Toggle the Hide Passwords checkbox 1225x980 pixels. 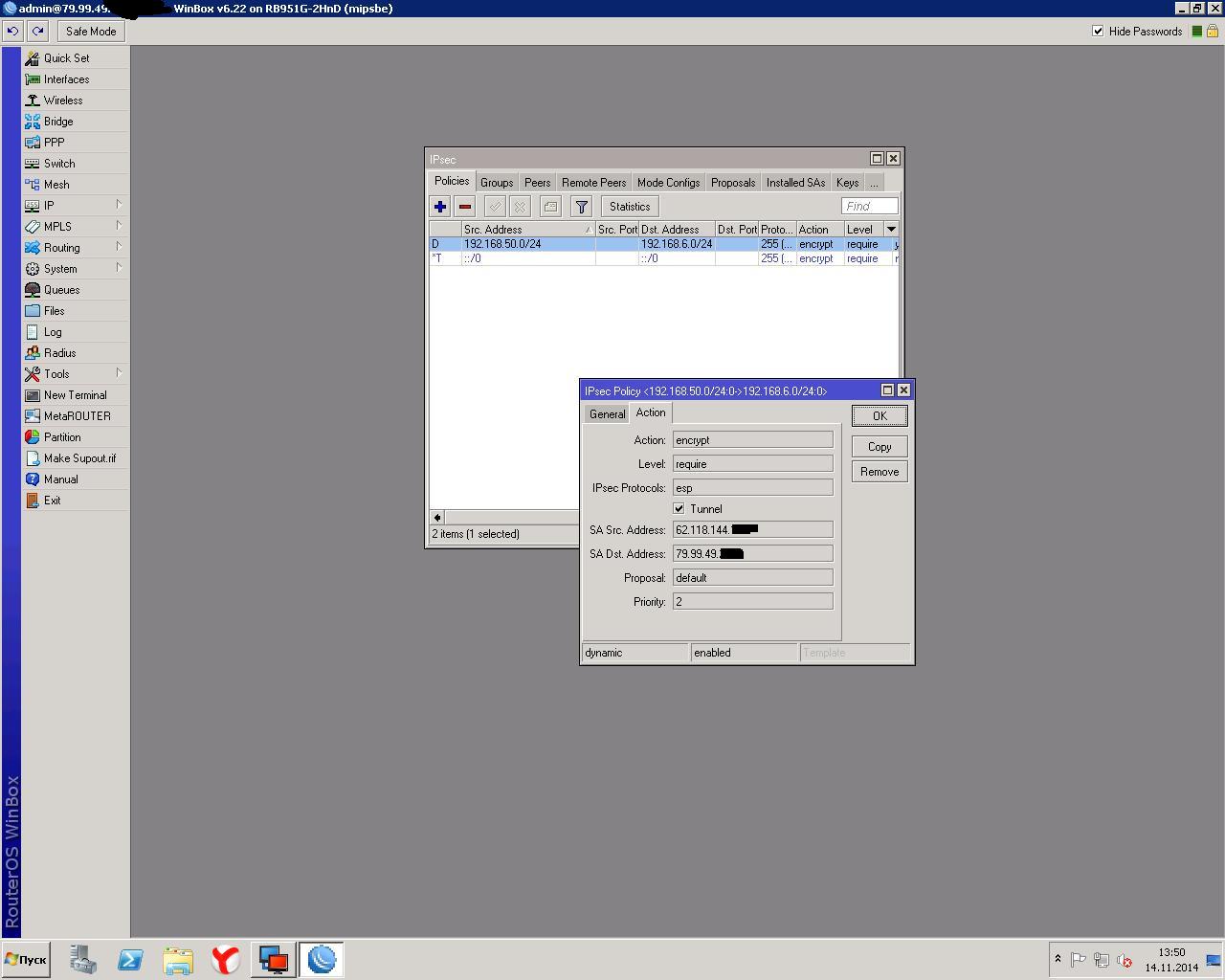1098,32
